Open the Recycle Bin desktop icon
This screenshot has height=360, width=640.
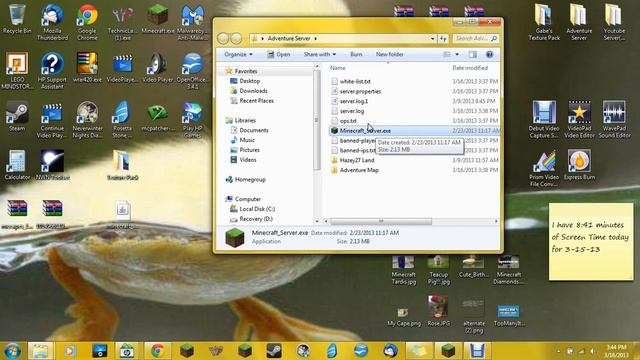(x=17, y=19)
